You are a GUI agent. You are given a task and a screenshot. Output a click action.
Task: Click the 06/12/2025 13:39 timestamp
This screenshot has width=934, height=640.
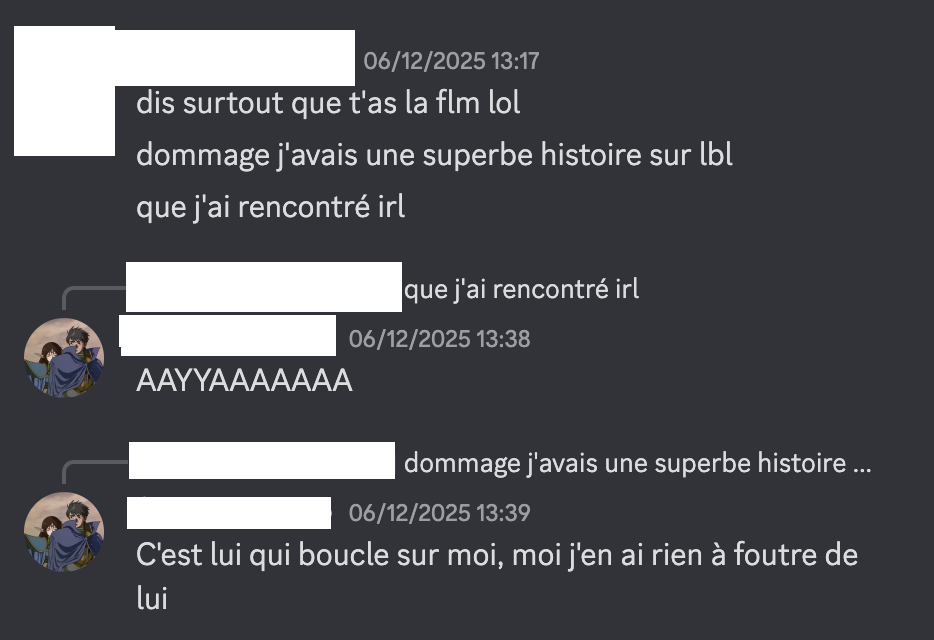click(439, 513)
